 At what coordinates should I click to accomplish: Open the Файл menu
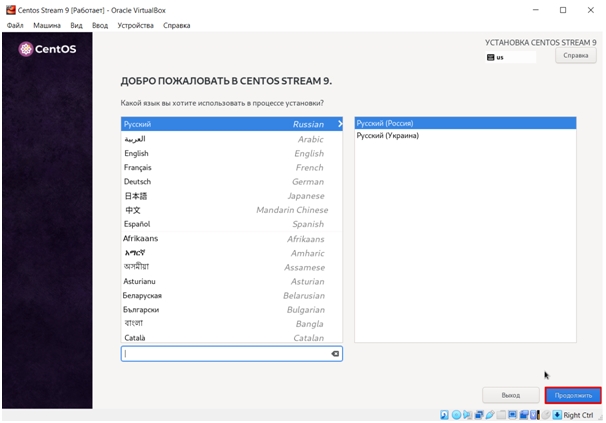coord(15,24)
